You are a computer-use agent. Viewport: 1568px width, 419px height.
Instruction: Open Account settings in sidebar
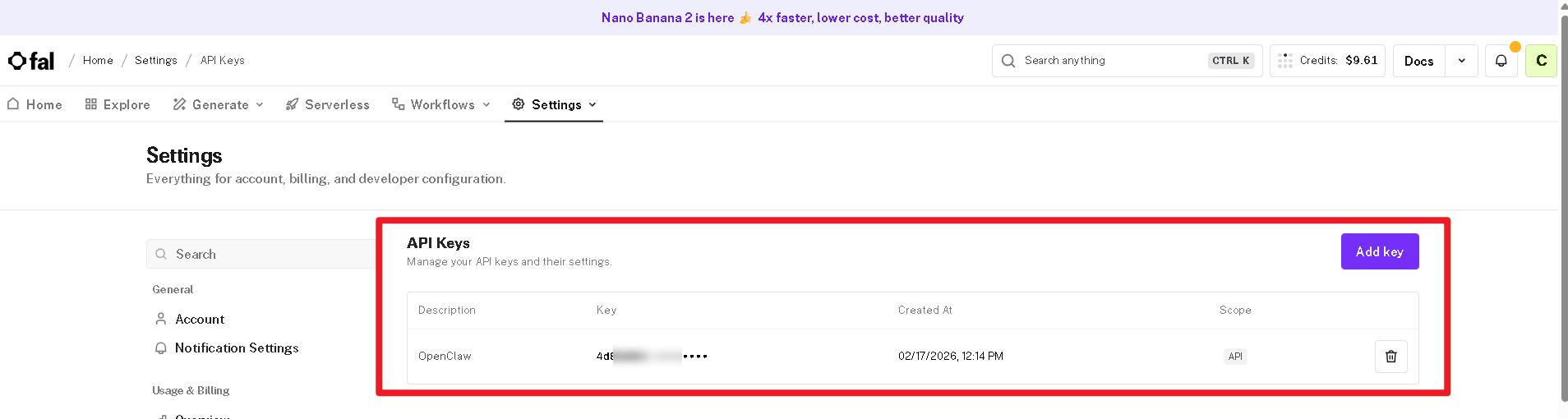point(200,319)
